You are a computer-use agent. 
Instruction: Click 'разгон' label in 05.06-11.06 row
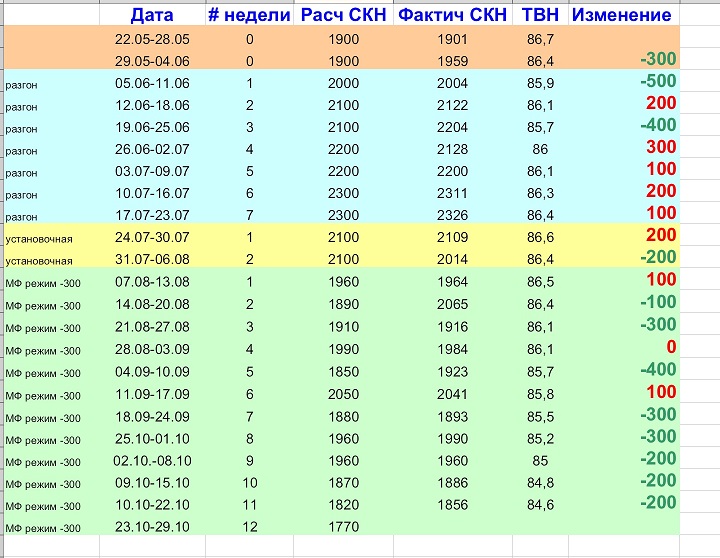pyautogui.click(x=21, y=85)
